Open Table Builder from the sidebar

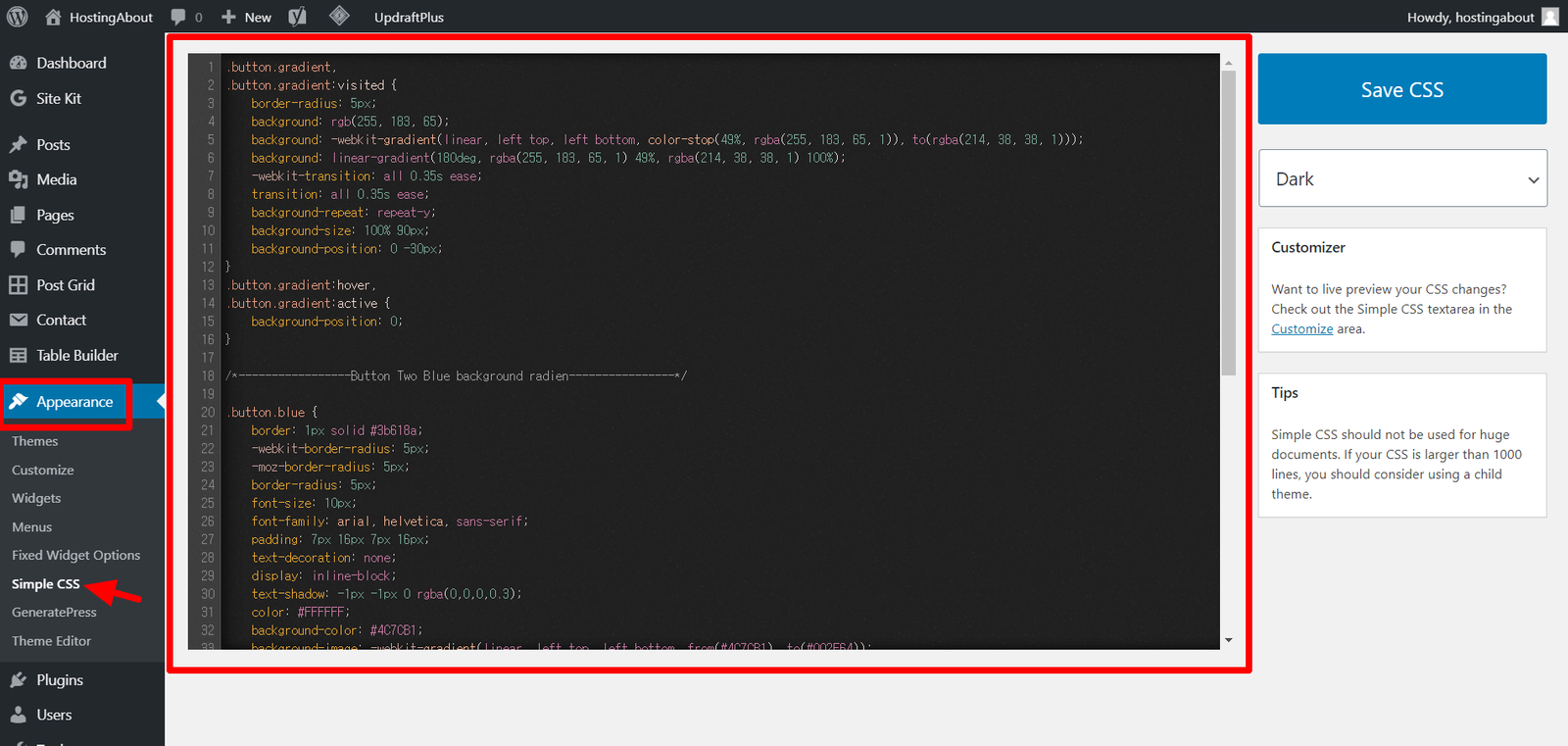pos(76,355)
